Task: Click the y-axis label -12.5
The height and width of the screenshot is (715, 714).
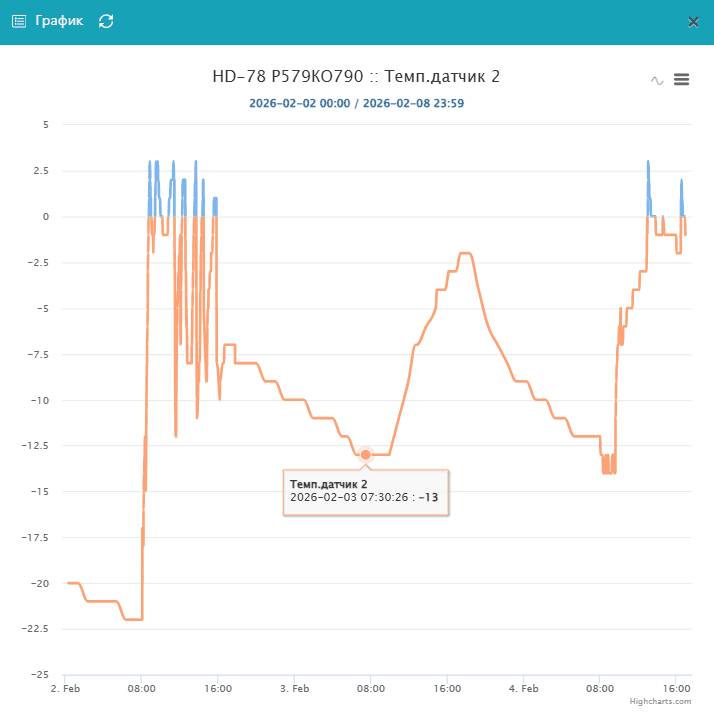Action: pyautogui.click(x=36, y=445)
